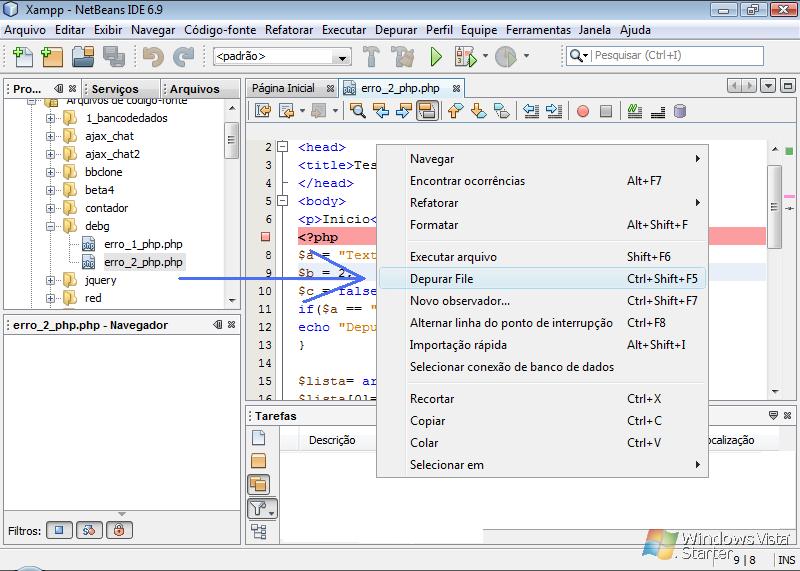Collapse the debg folder
This screenshot has width=800, height=571.
tap(50, 226)
